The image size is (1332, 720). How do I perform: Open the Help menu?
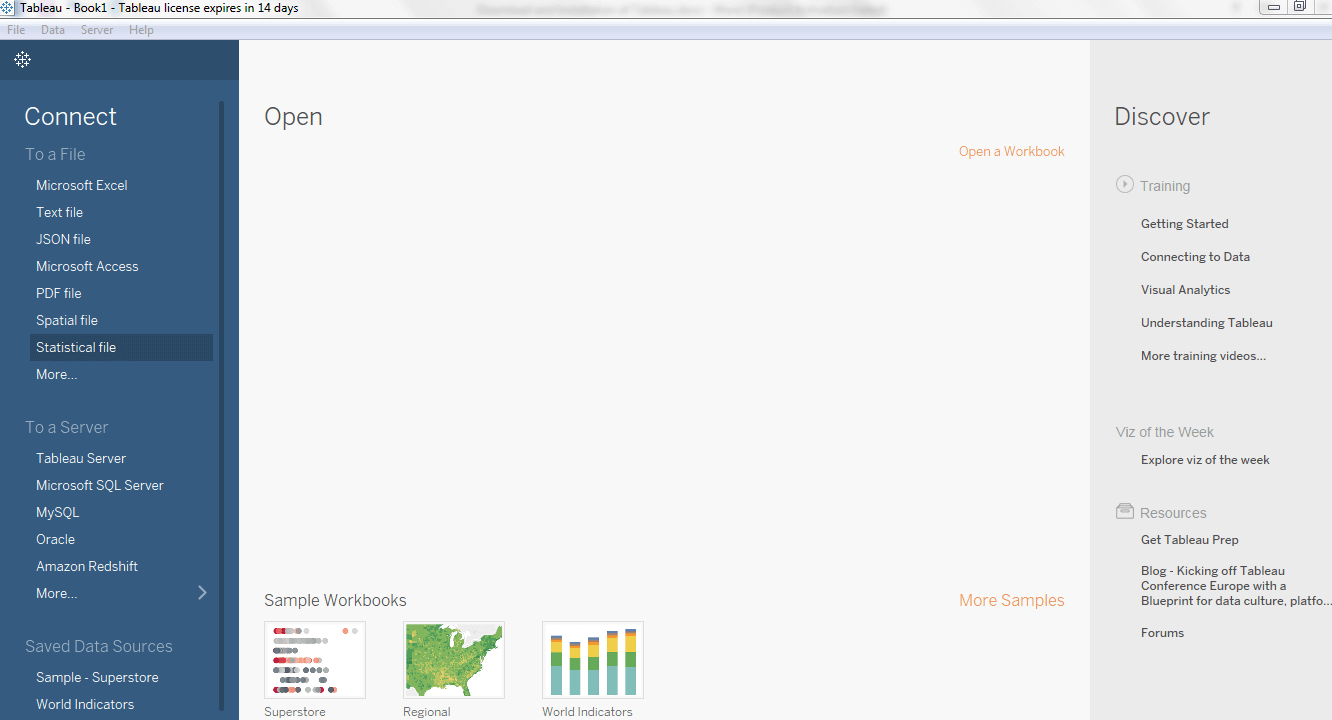click(141, 30)
